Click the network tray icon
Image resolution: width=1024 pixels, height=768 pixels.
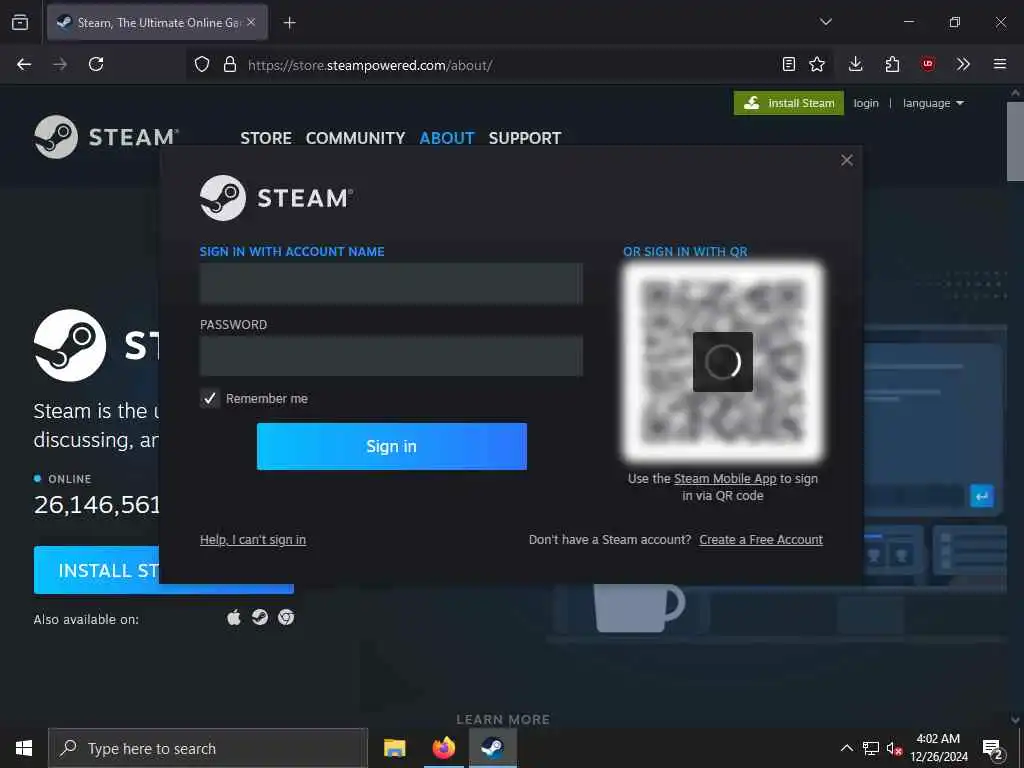[x=871, y=748]
